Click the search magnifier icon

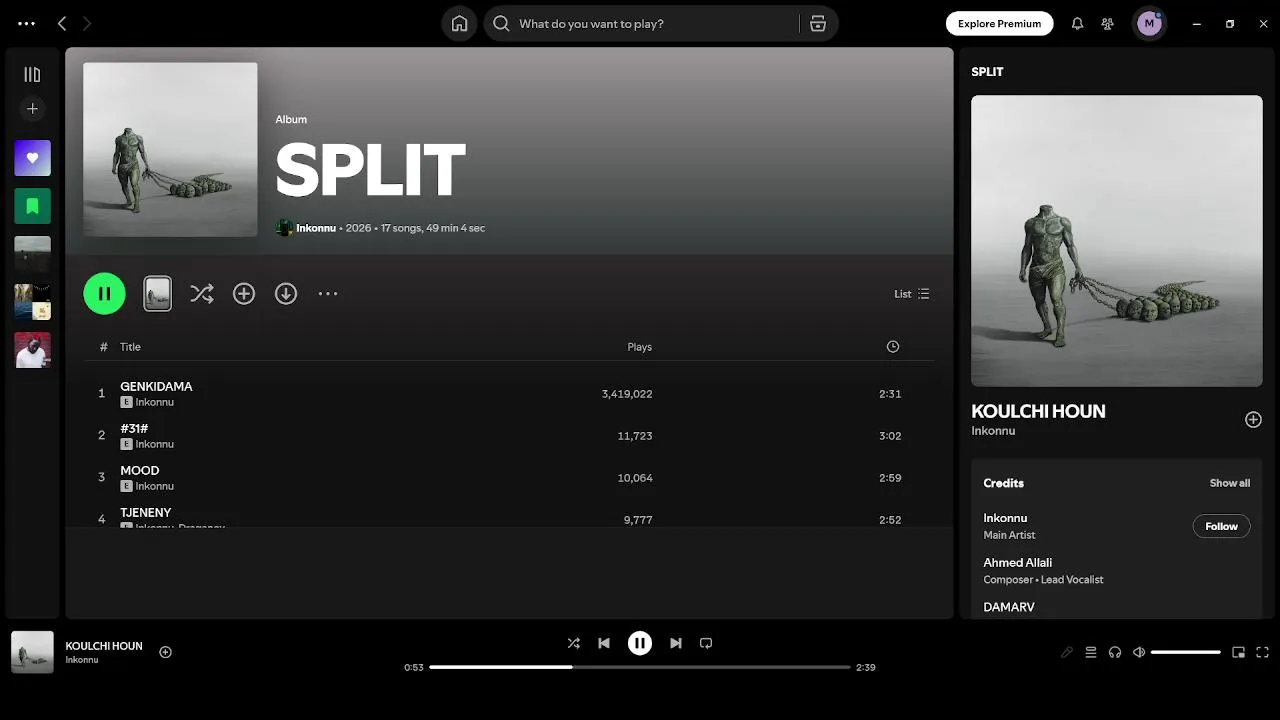[x=501, y=23]
